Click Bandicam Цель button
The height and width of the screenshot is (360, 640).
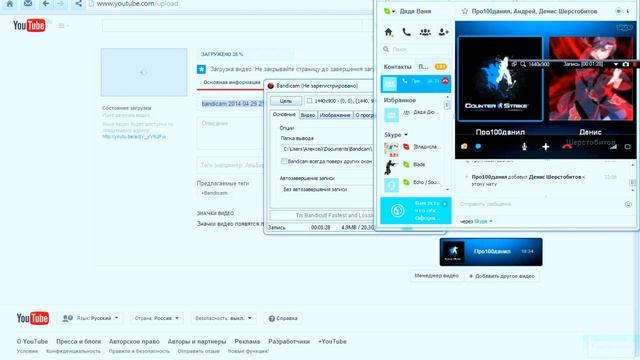coord(286,100)
